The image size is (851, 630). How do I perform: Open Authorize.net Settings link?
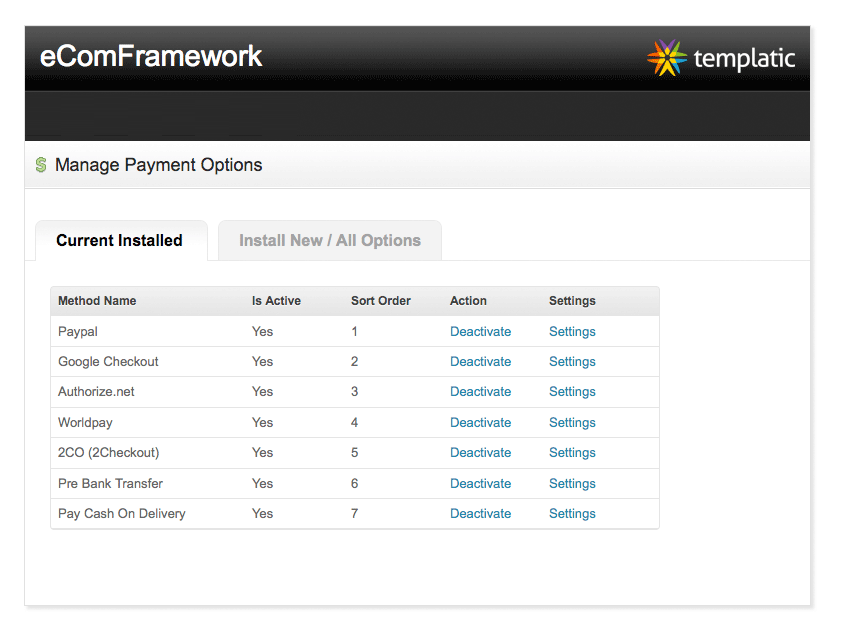tap(572, 392)
